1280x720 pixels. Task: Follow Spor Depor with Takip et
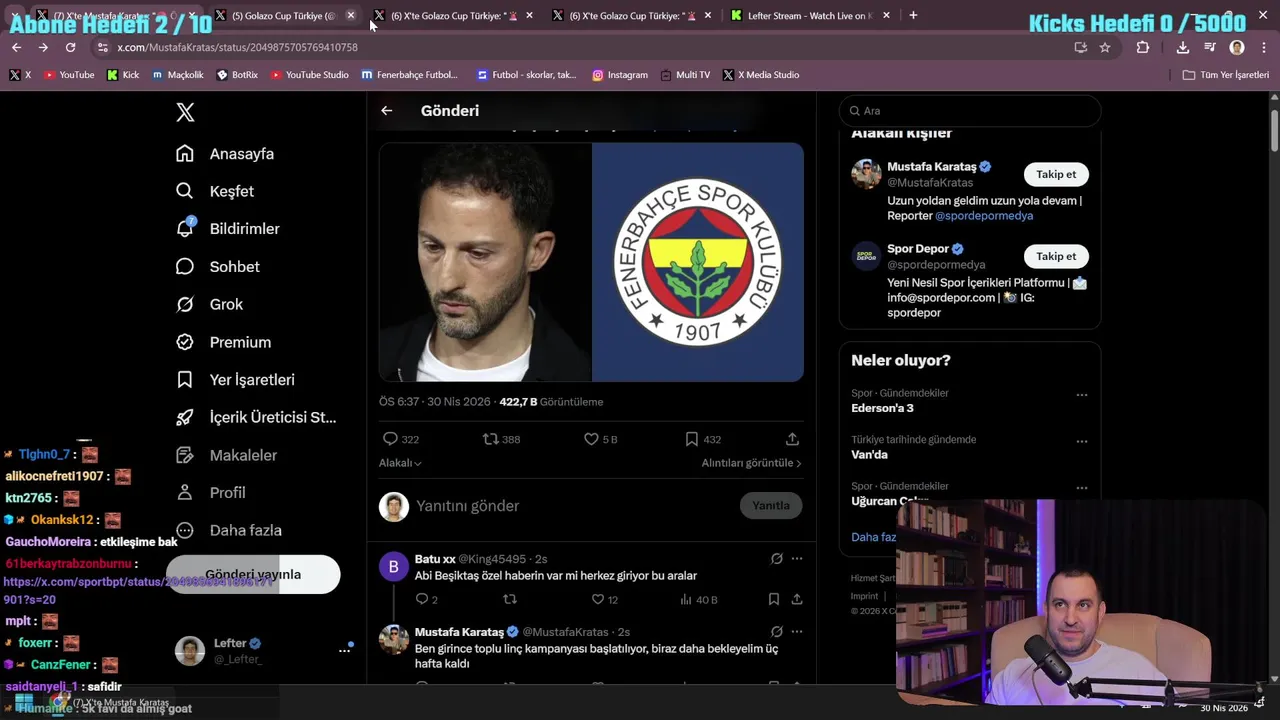point(1056,256)
